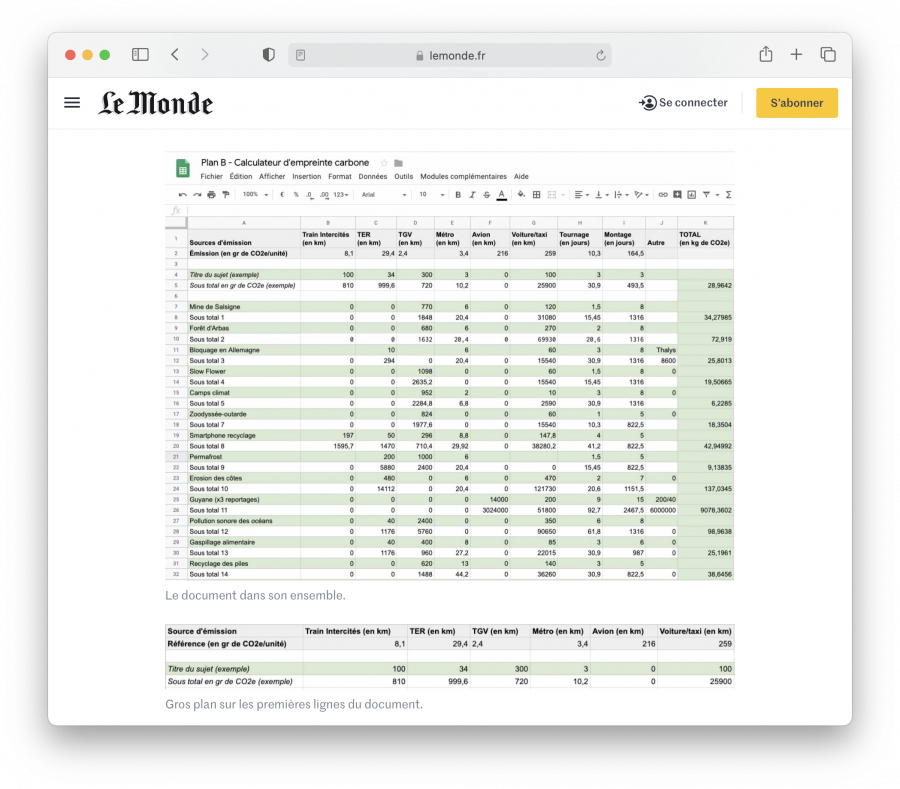Open the Données menu
Screen dimensions: 900x789
click(373, 176)
